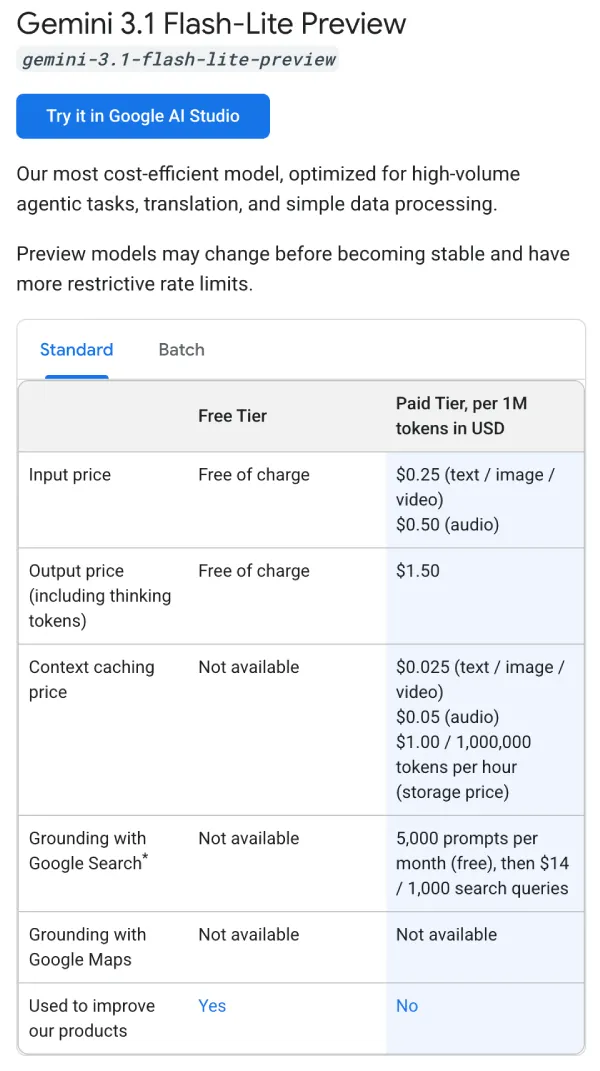Click the $0.025 context caching price text
This screenshot has width=600, height=1071.
(x=480, y=679)
